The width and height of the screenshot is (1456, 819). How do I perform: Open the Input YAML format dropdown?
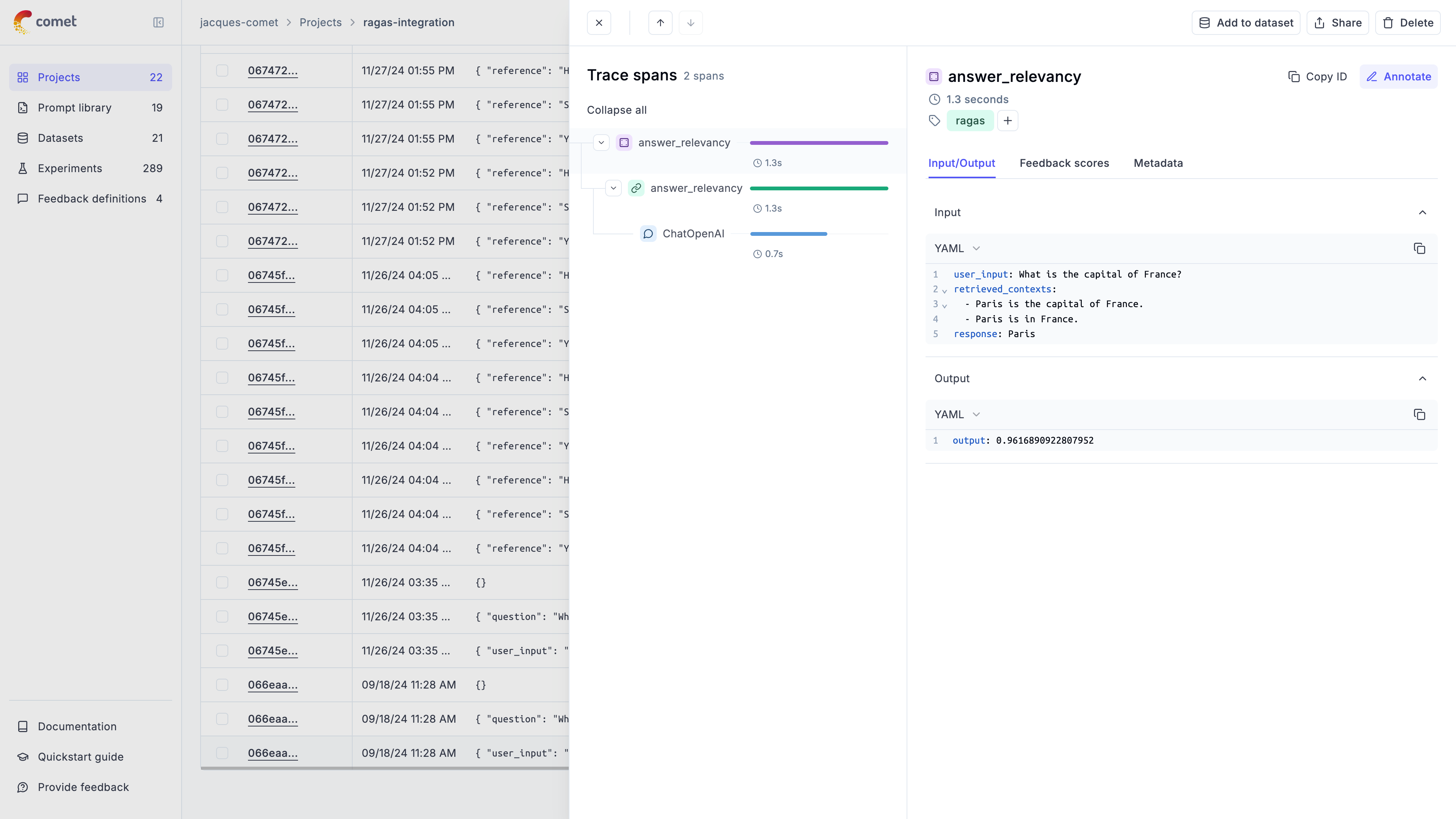[957, 249]
